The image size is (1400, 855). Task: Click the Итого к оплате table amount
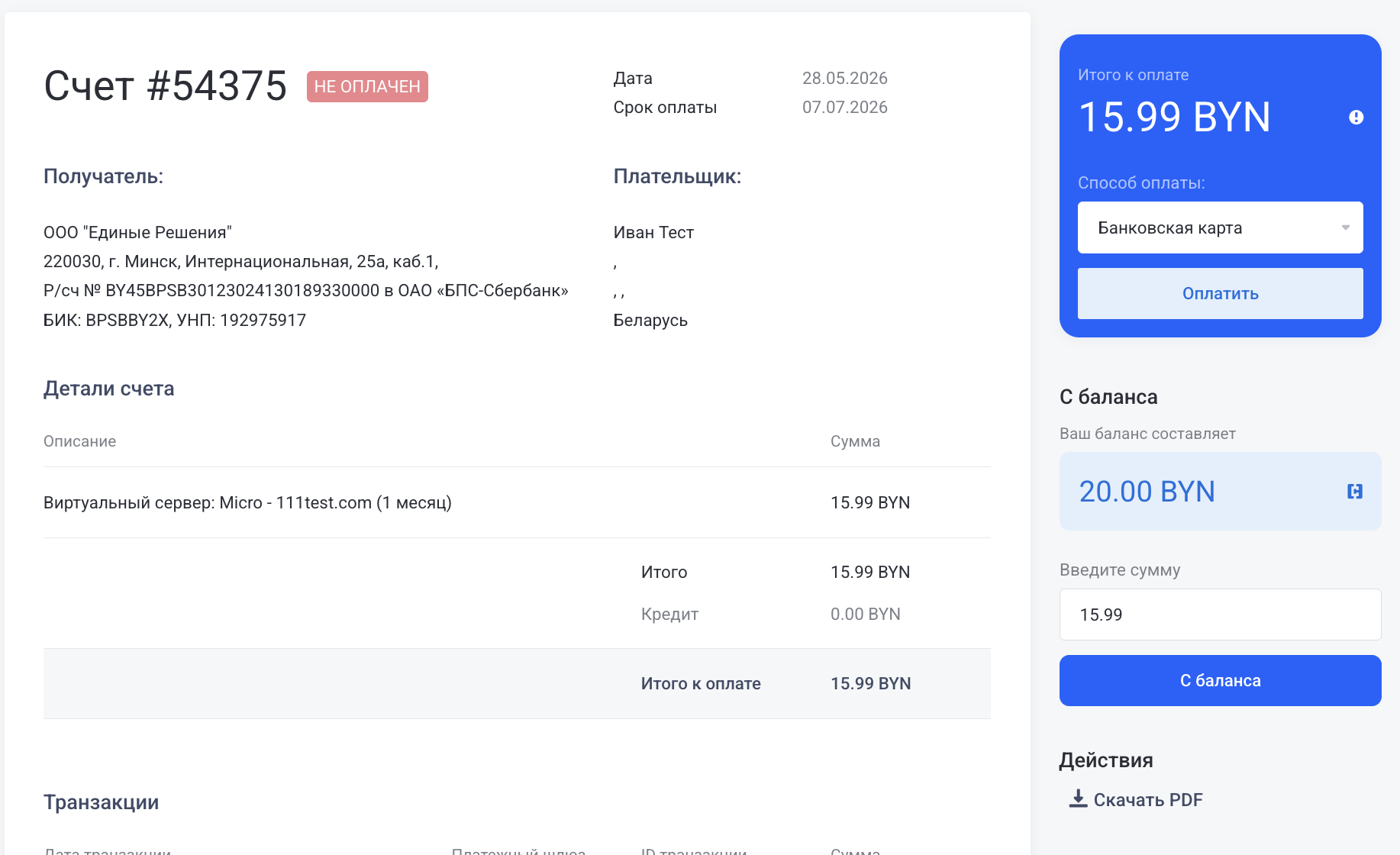(871, 683)
